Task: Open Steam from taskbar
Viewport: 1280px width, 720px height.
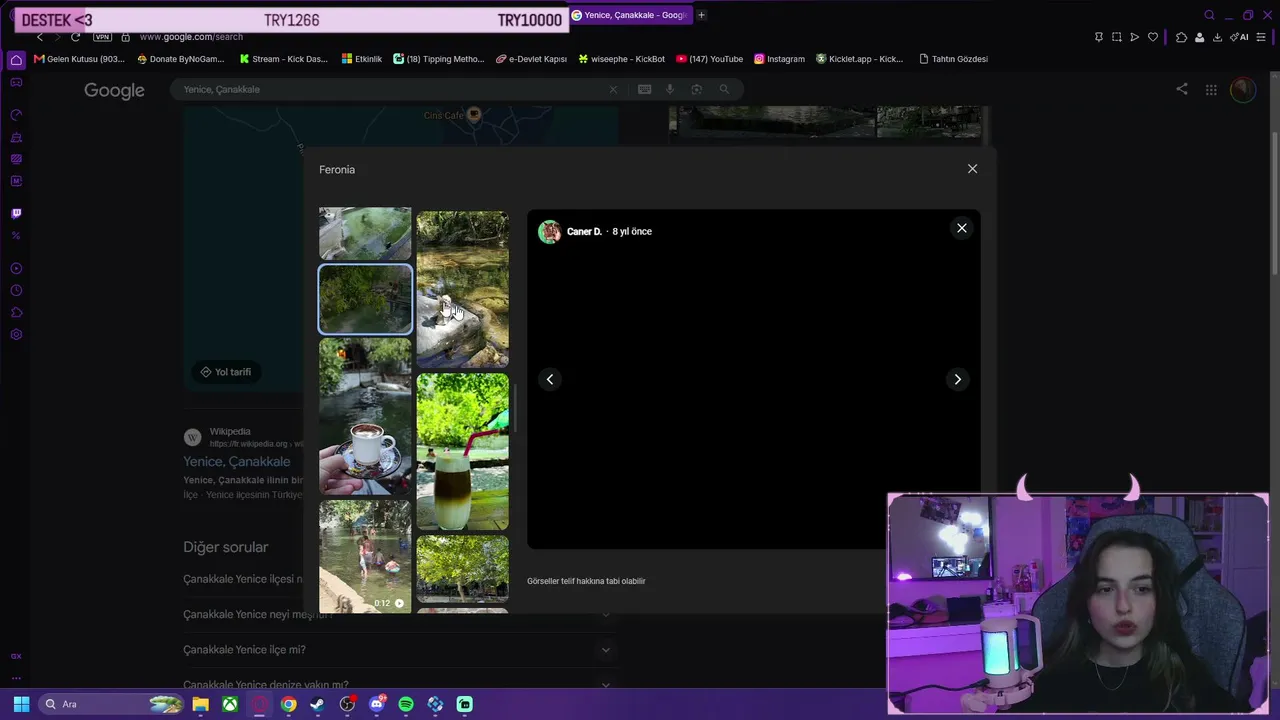Action: point(317,704)
